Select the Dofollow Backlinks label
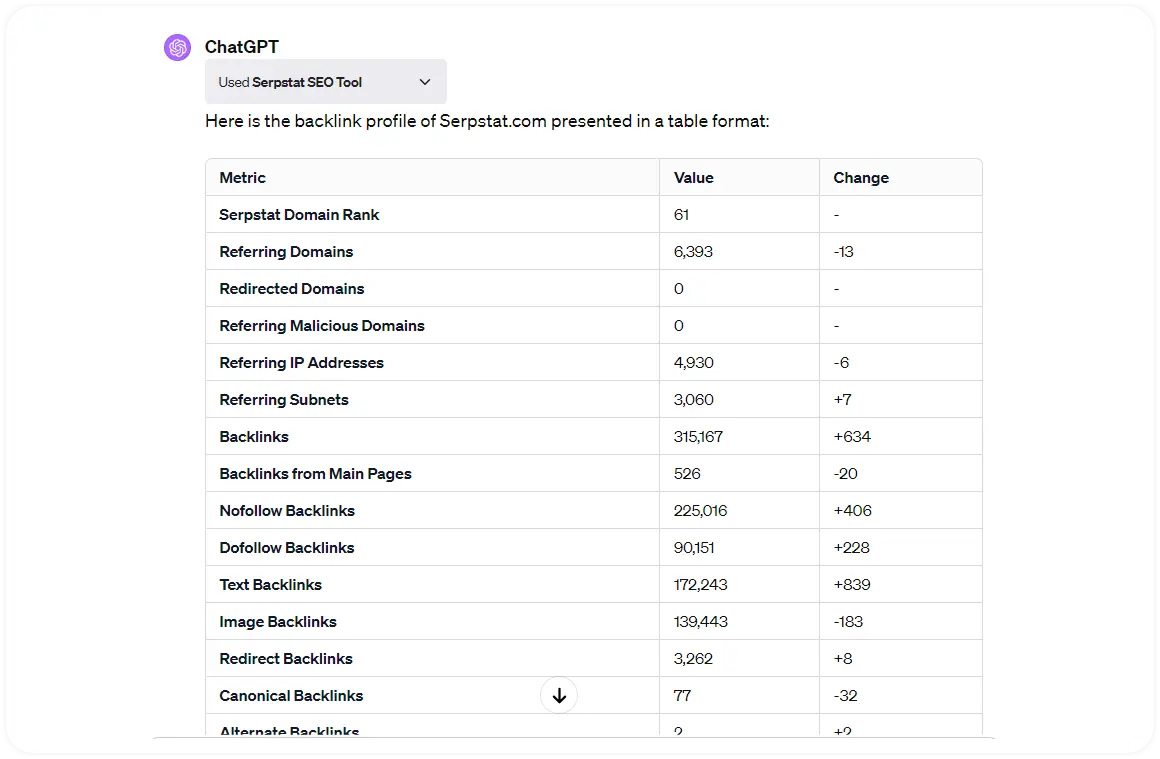The height and width of the screenshot is (759, 1160). [287, 547]
